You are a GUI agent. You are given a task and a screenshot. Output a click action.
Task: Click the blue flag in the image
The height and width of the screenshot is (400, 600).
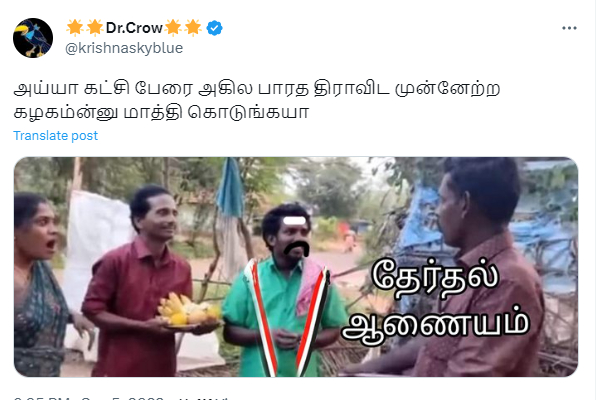[230, 188]
